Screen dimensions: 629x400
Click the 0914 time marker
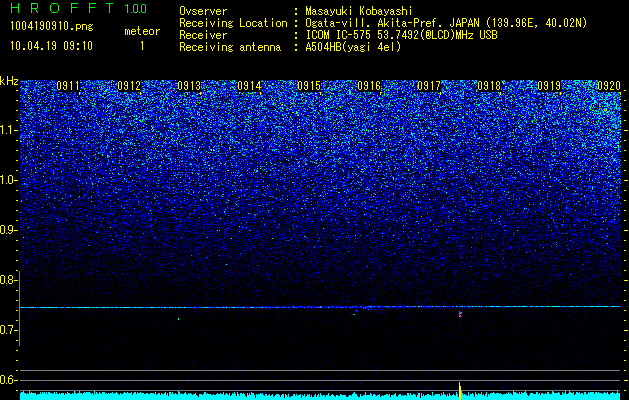pos(249,86)
